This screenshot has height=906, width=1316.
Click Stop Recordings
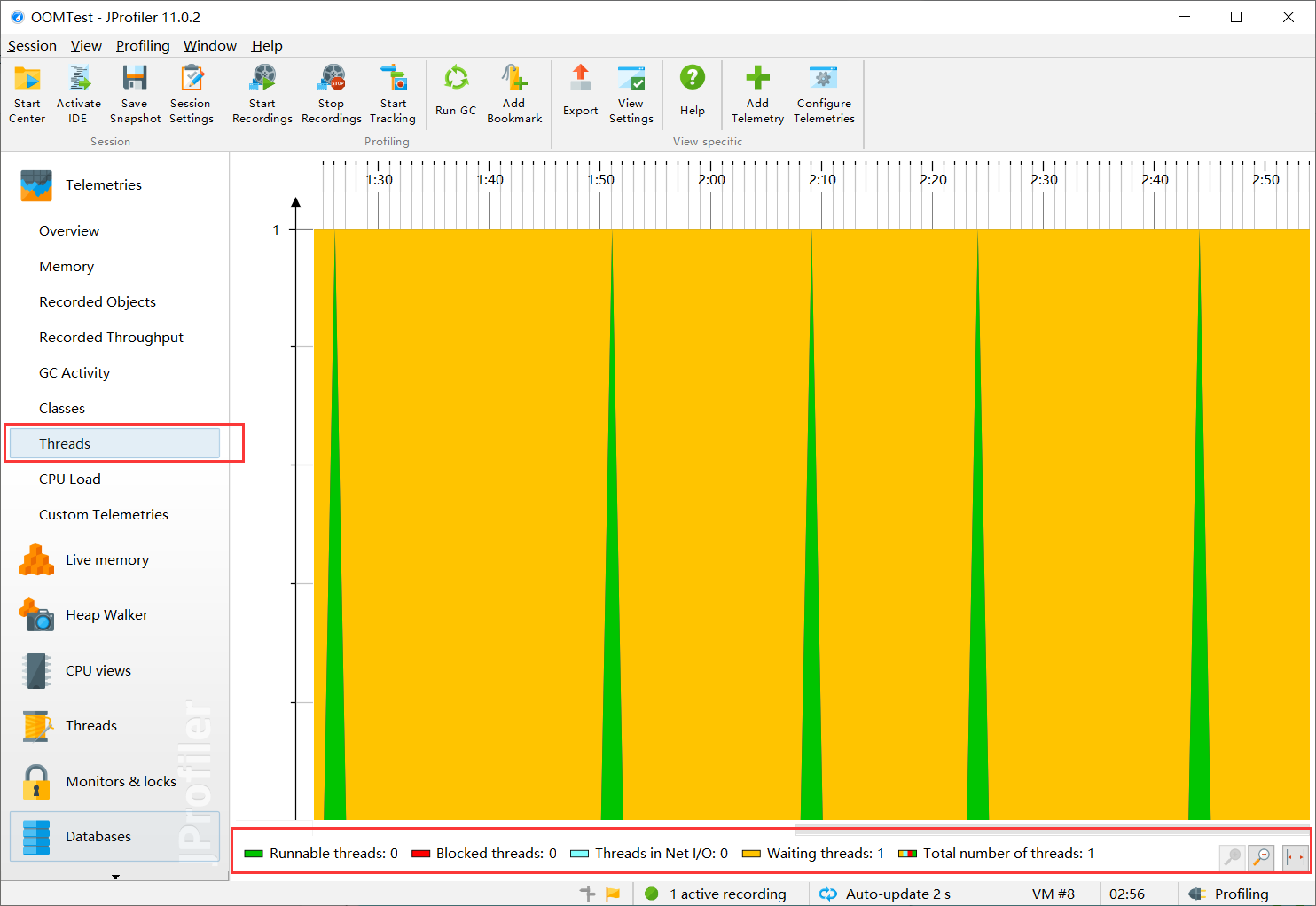pyautogui.click(x=332, y=94)
